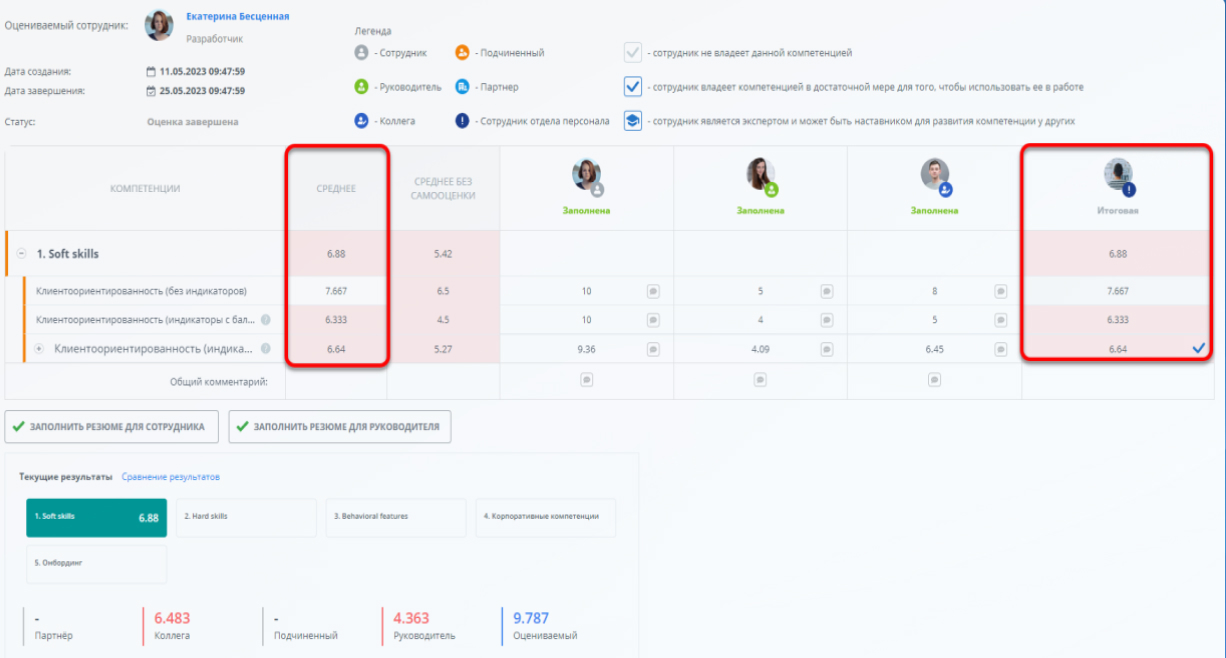Open comment icon next to self-assessment score 9.36
This screenshot has width=1226, height=658.
[x=653, y=349]
